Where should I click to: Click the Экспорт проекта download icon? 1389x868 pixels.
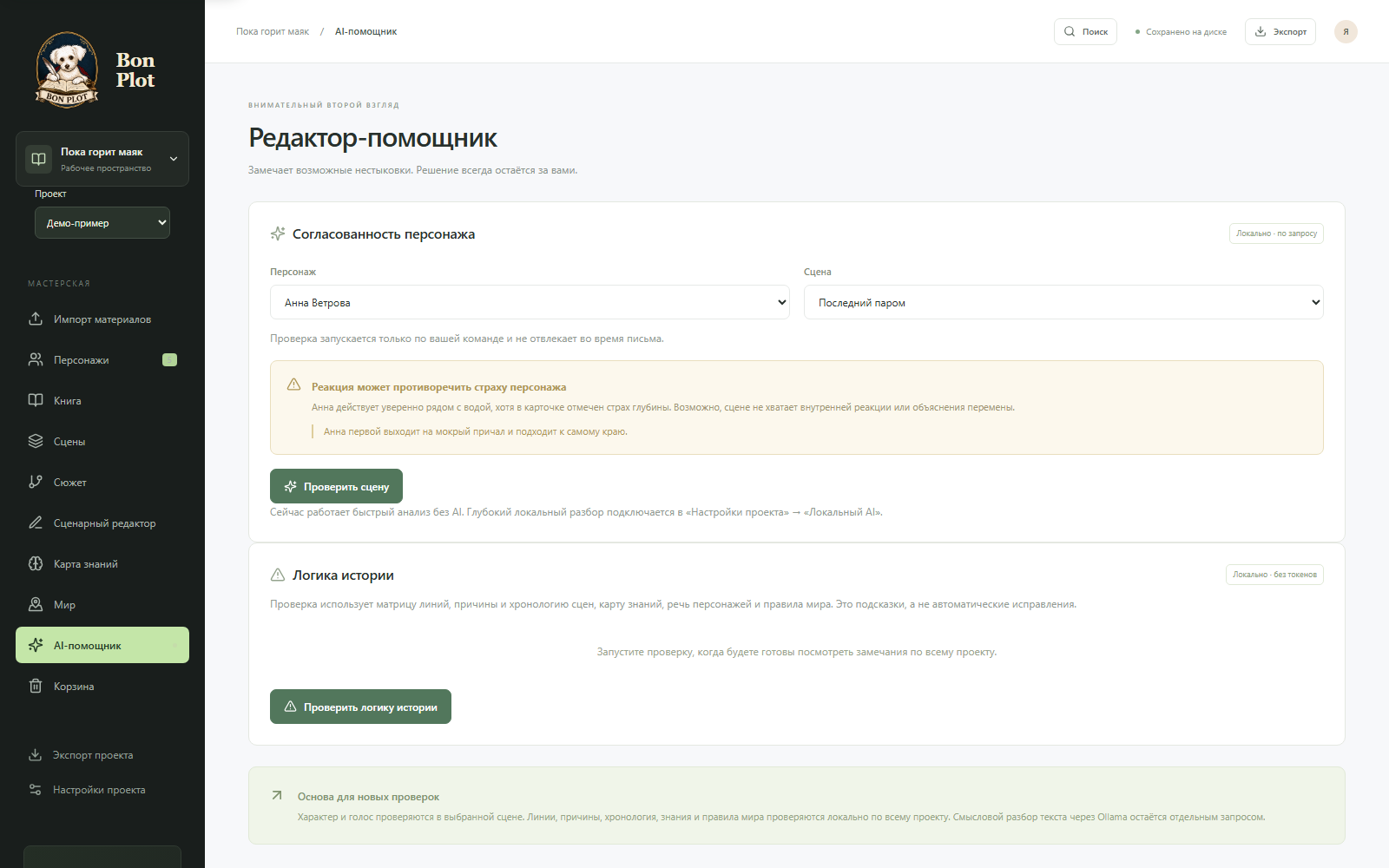point(35,754)
